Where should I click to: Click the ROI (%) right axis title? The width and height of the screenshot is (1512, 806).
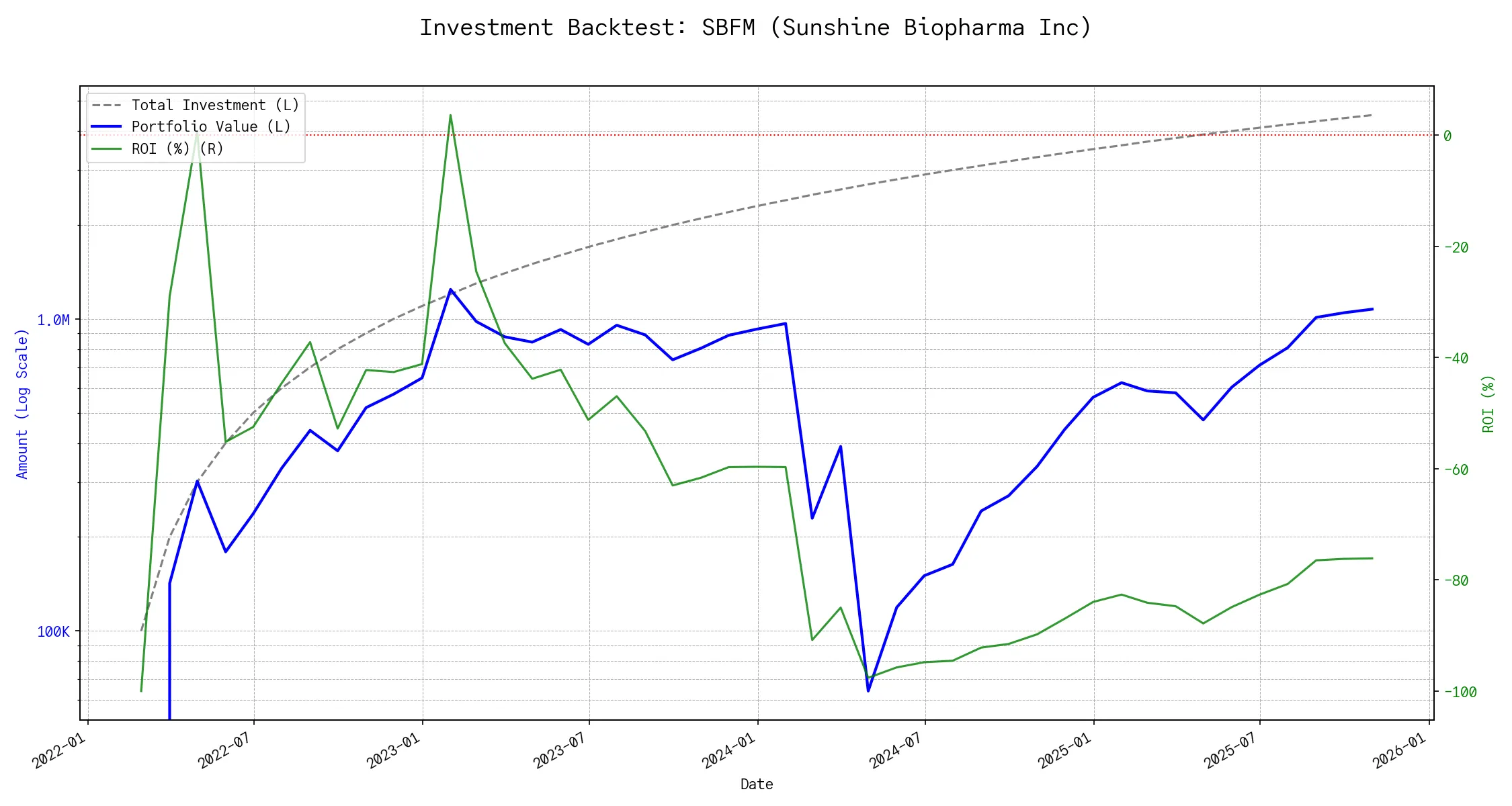(1488, 404)
